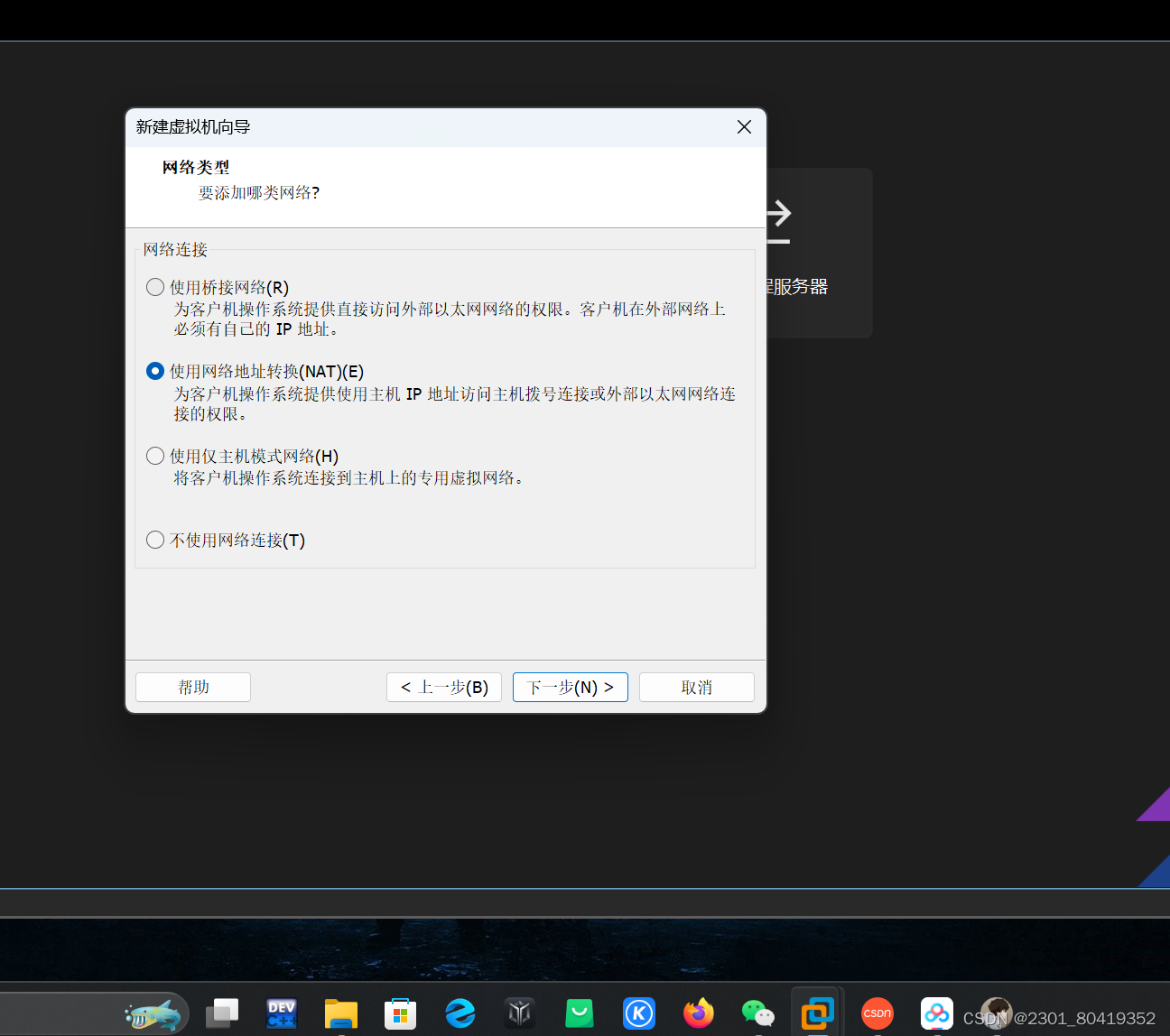This screenshot has height=1036, width=1170.
Task: Click the host-only description text
Action: coord(349,477)
